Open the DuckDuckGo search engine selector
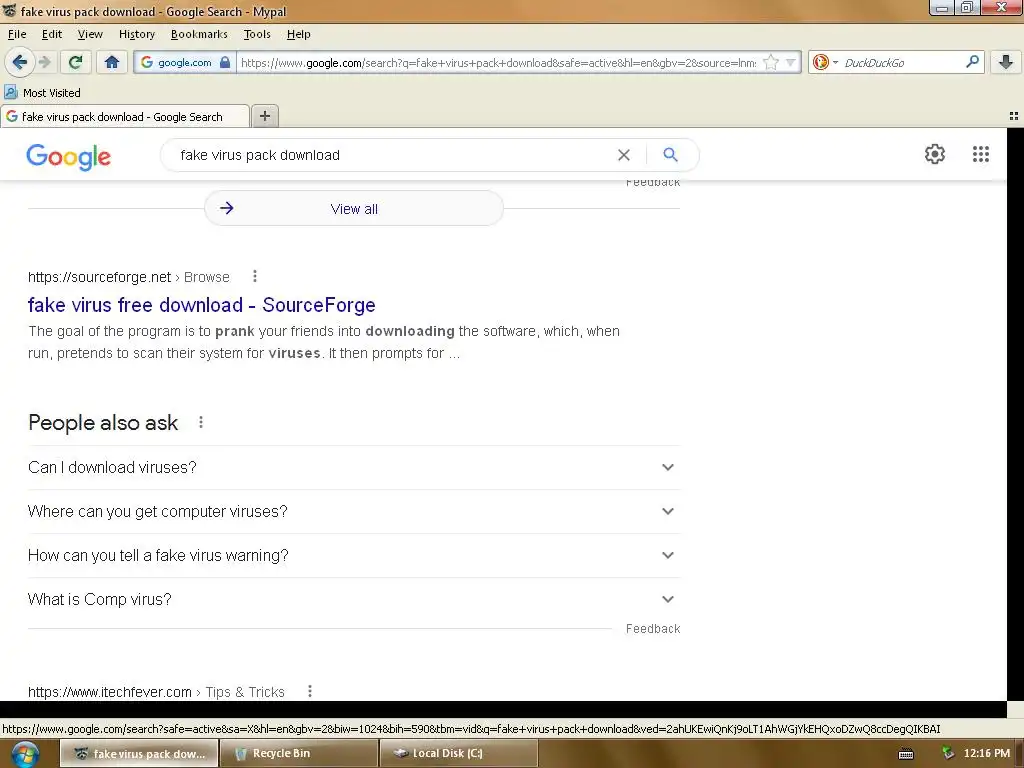 pos(825,63)
